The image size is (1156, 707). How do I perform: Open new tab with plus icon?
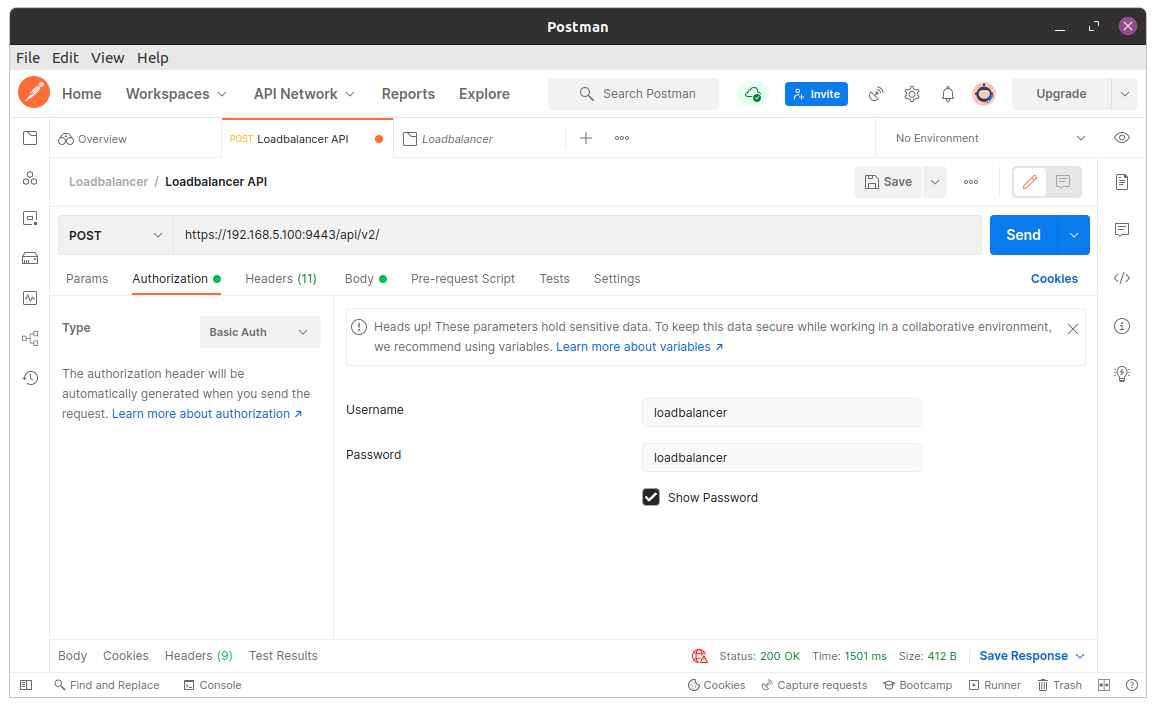coord(586,138)
